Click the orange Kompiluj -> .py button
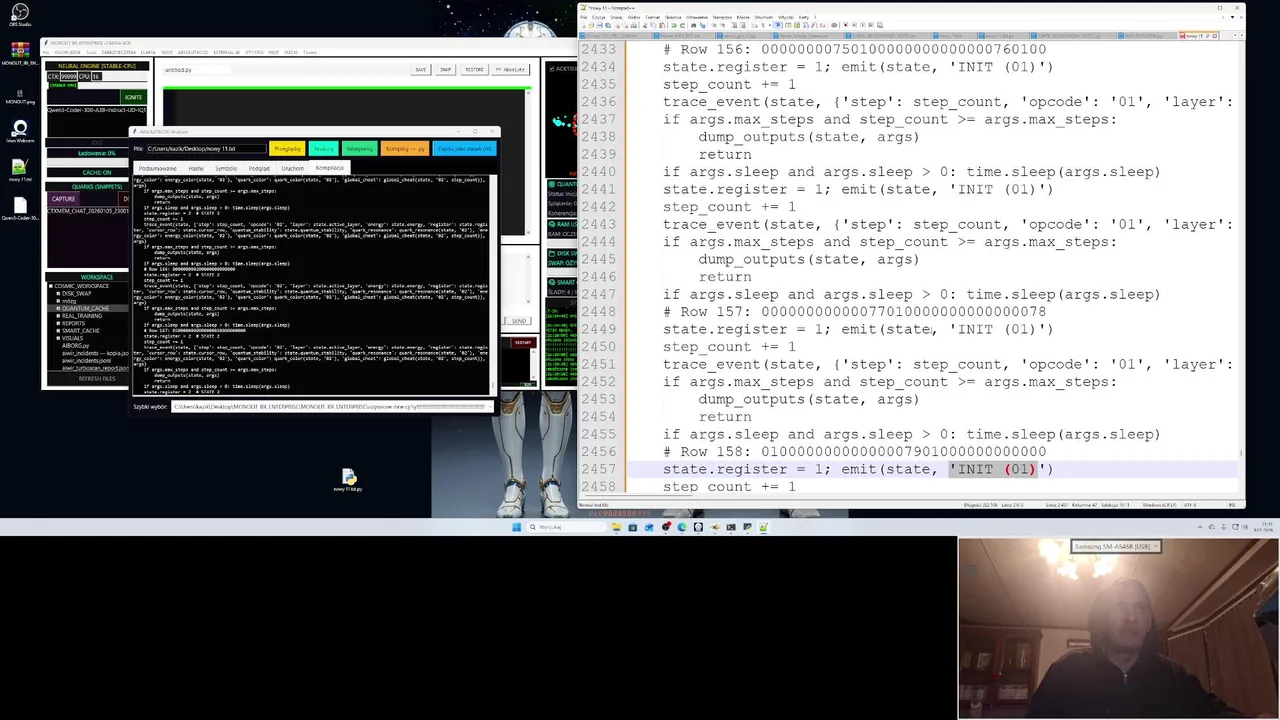 click(x=404, y=149)
